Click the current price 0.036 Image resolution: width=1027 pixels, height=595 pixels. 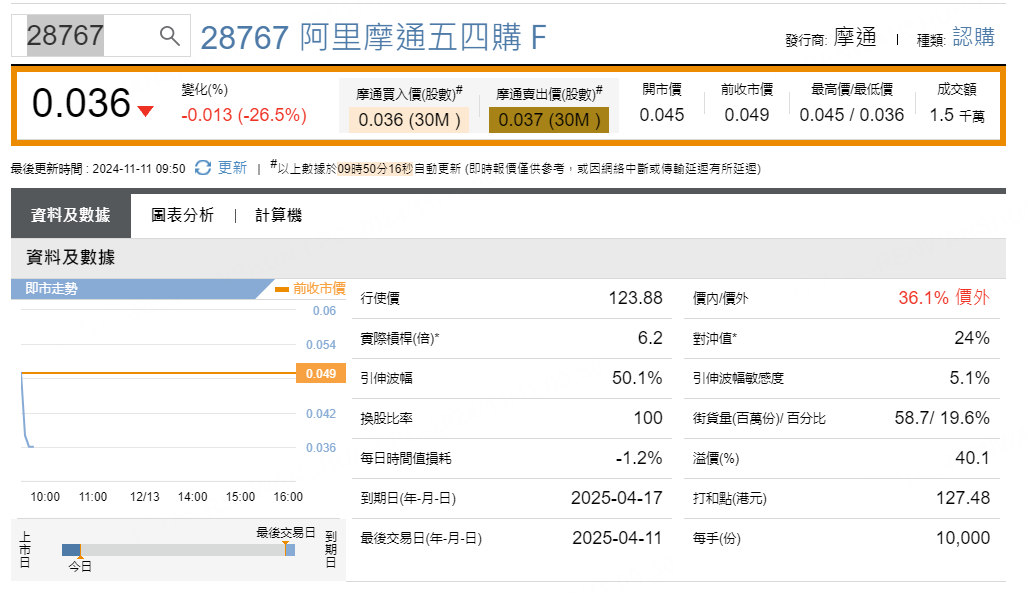pos(81,104)
